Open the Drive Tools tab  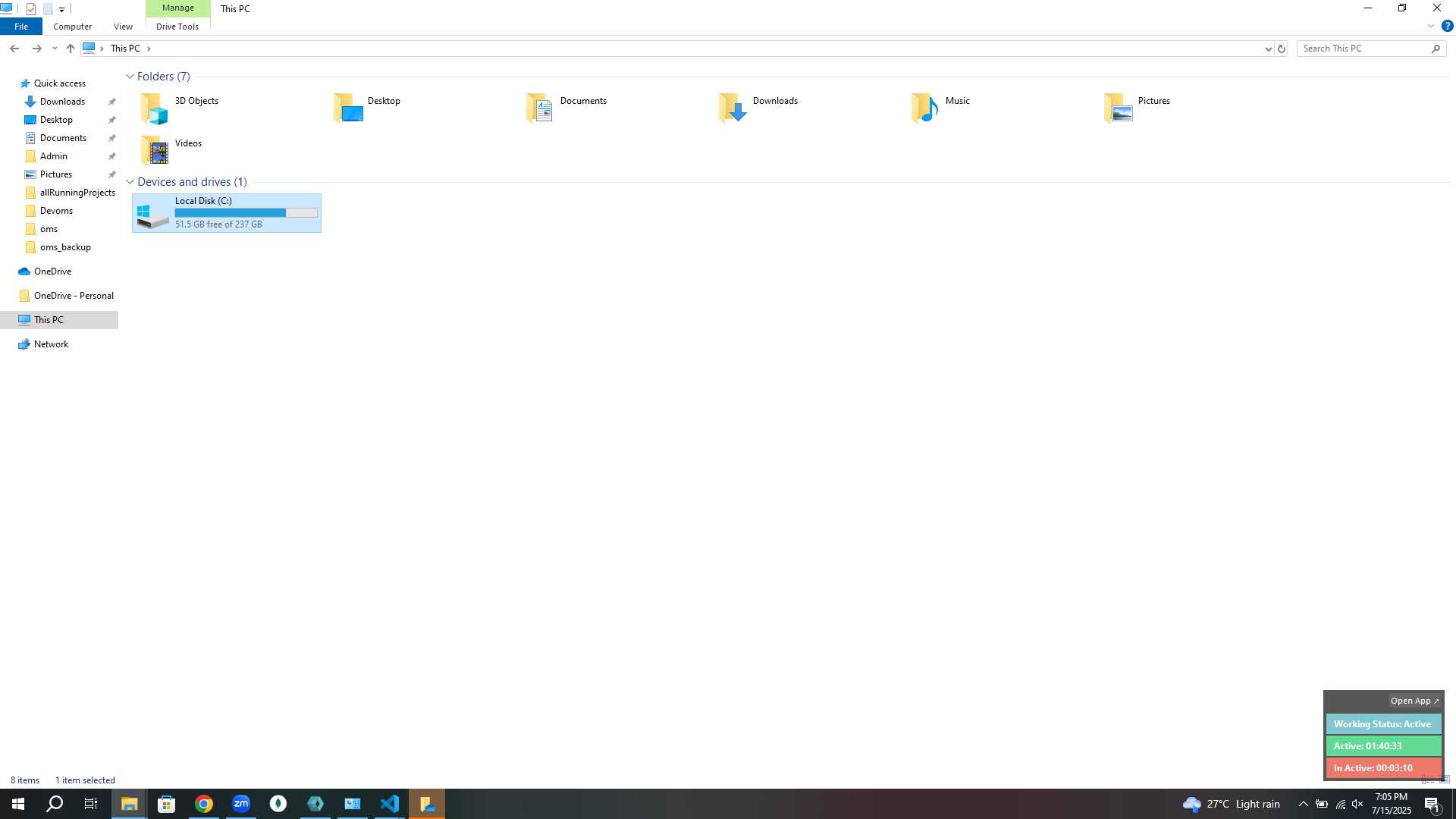tap(177, 27)
